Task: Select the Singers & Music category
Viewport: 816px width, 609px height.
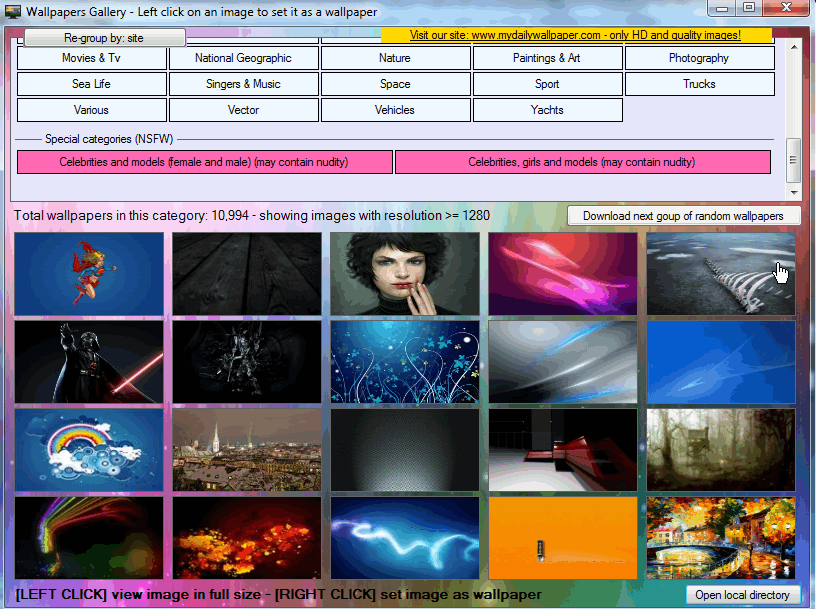Action: click(244, 84)
